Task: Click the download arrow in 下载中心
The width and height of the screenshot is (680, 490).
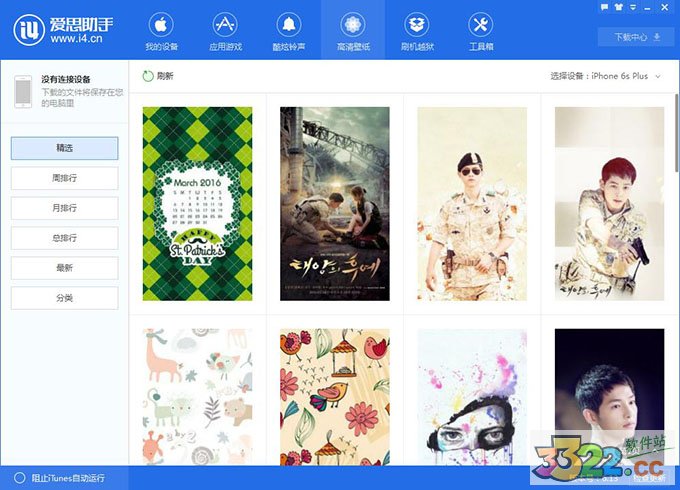Action: [x=657, y=37]
